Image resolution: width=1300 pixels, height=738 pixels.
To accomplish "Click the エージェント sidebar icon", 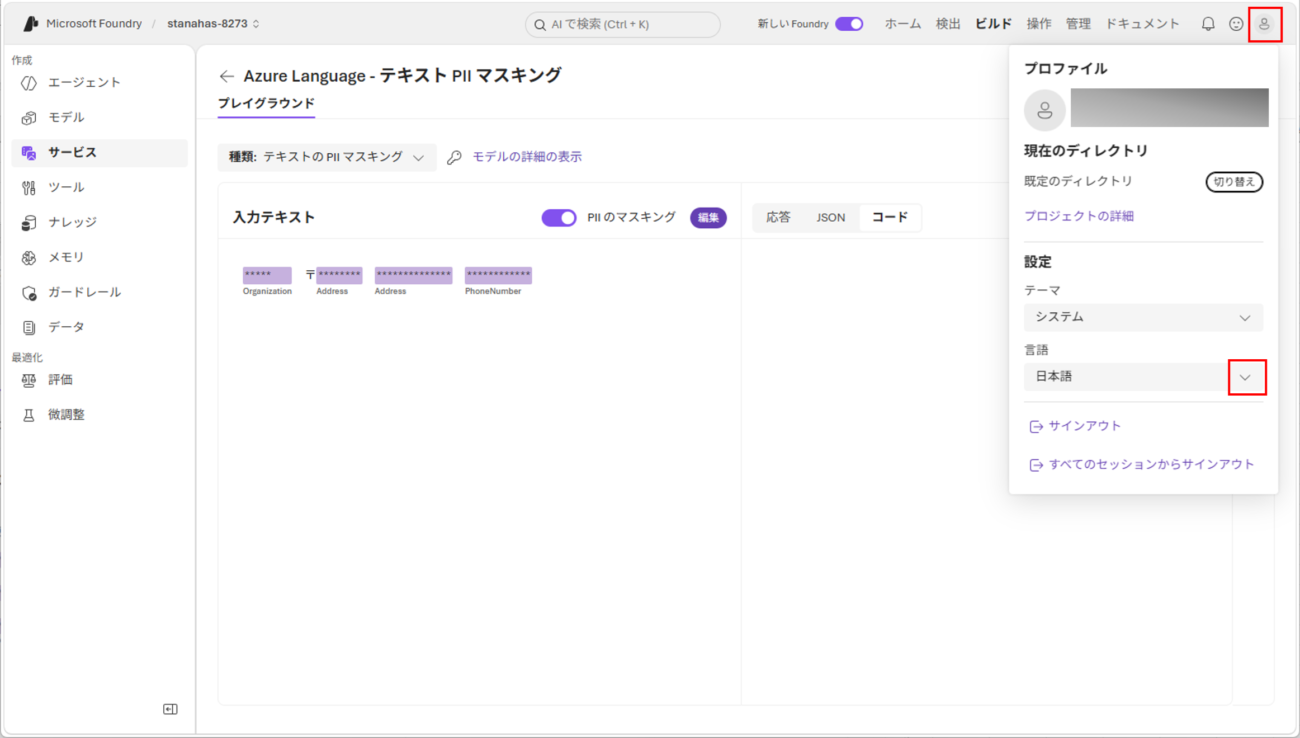I will [29, 83].
